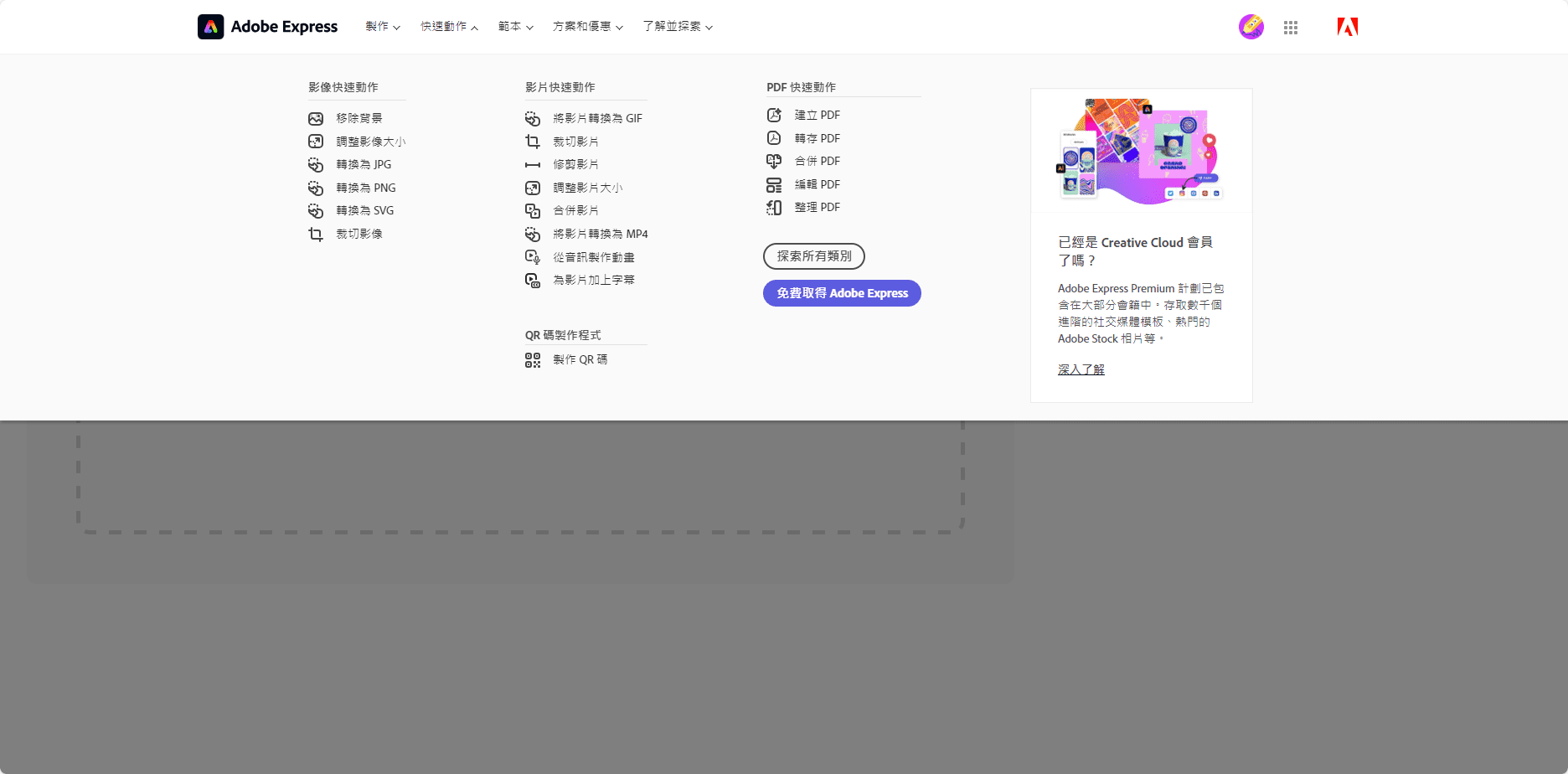Click the 調整影片大小 icon
The image size is (1568, 774).
[533, 188]
